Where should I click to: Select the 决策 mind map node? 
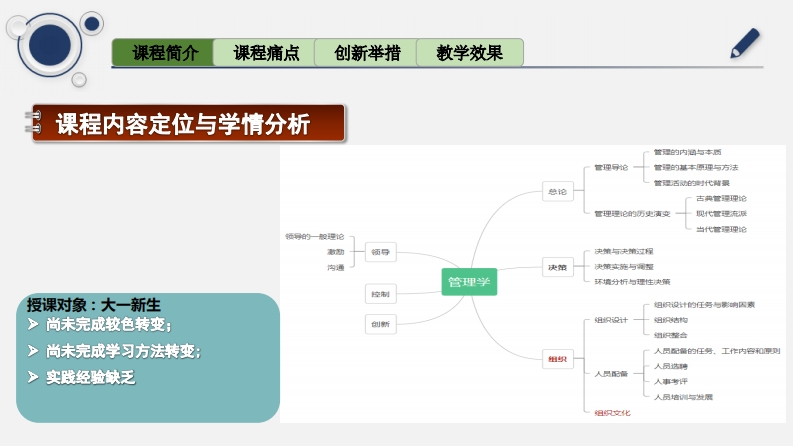tap(557, 267)
